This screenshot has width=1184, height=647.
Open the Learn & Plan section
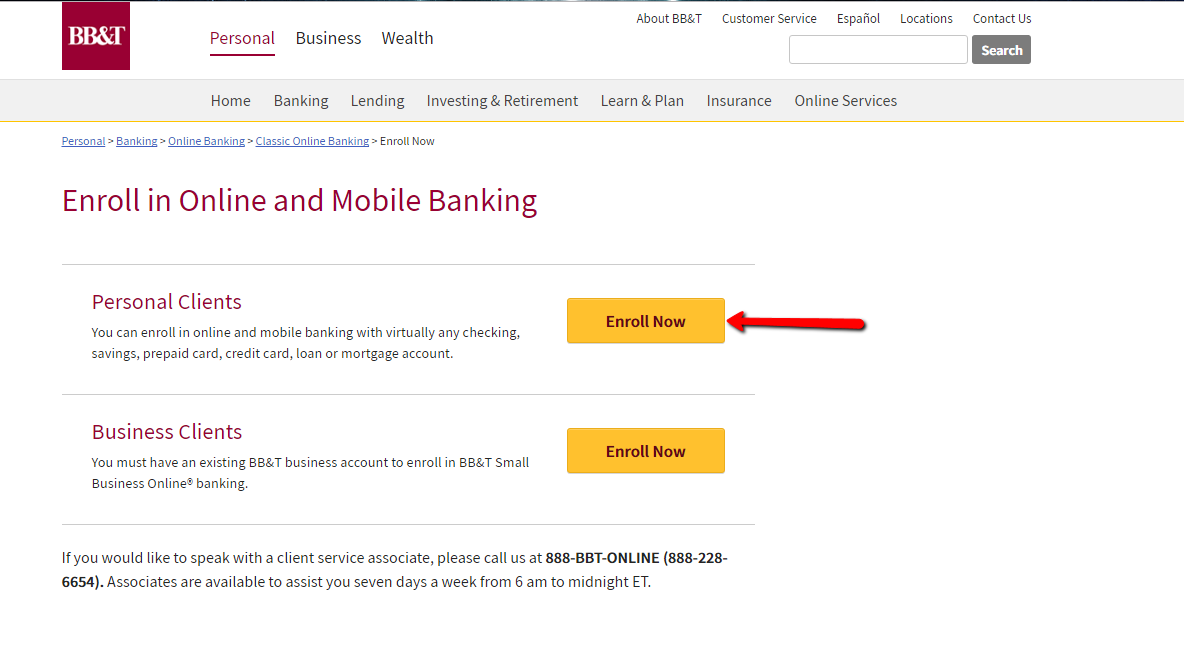point(642,100)
